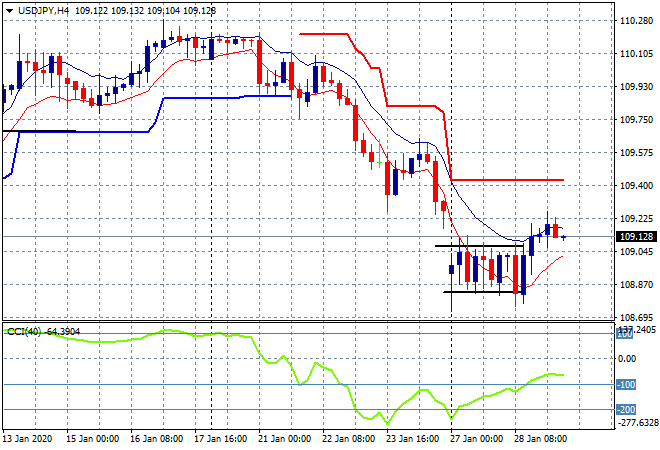Image resolution: width=660 pixels, height=450 pixels.
Task: Select the lower black range line near 108.870
Action: click(x=484, y=292)
